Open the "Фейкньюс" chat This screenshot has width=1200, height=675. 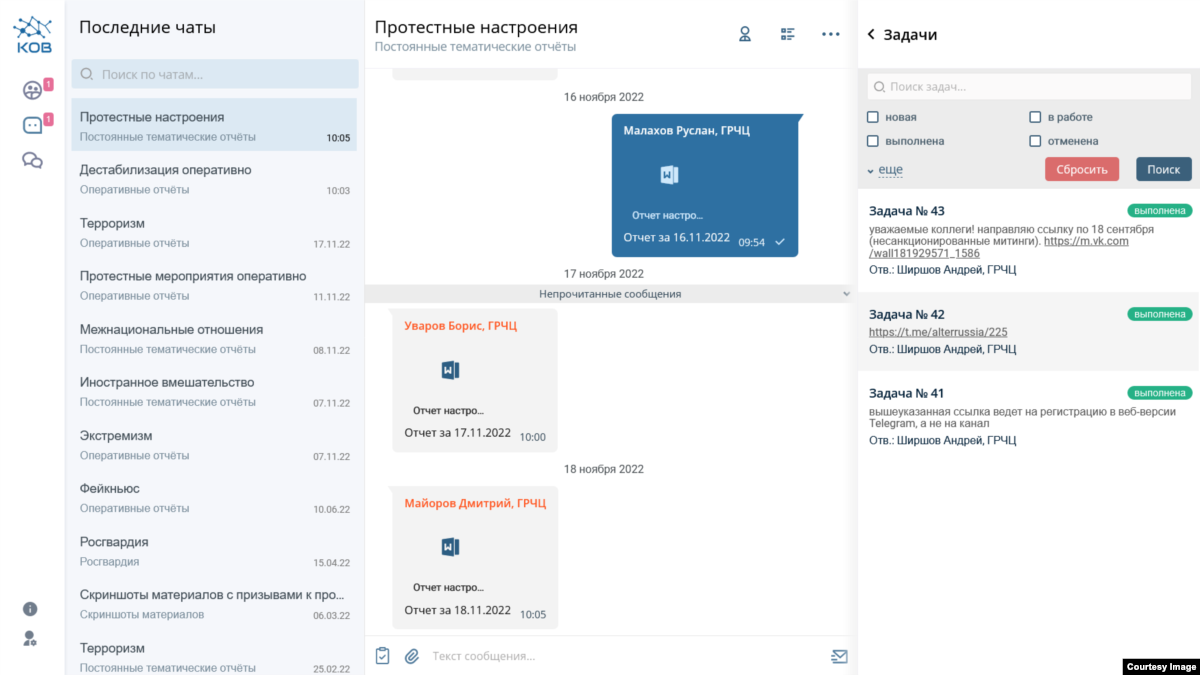tap(214, 497)
